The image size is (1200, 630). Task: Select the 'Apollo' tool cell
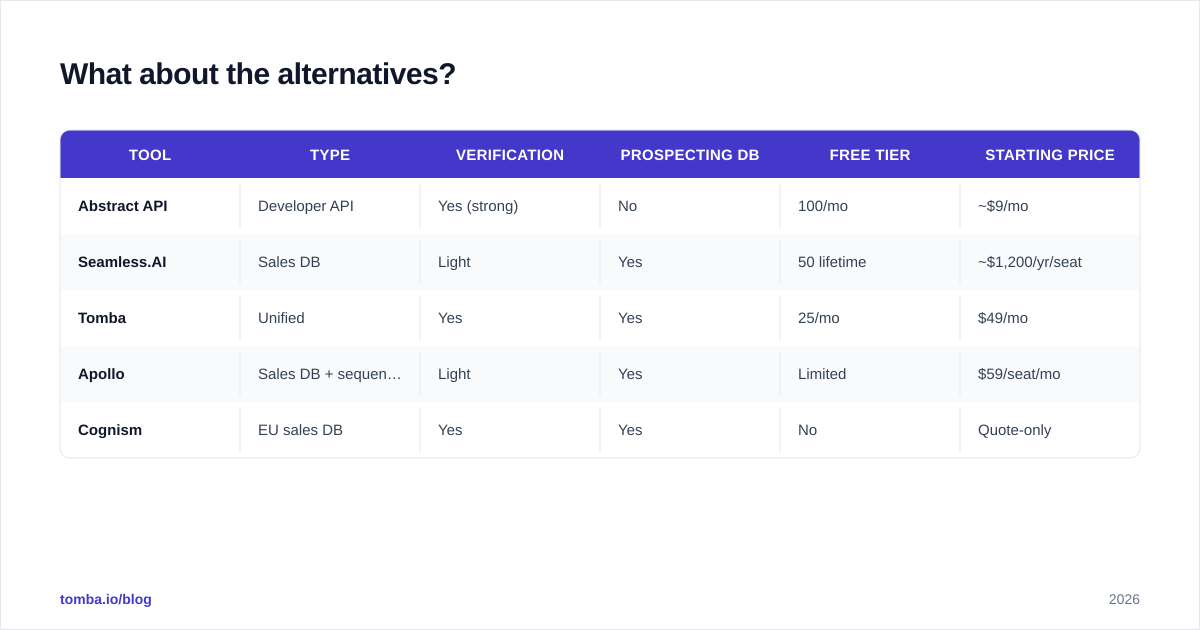click(150, 374)
